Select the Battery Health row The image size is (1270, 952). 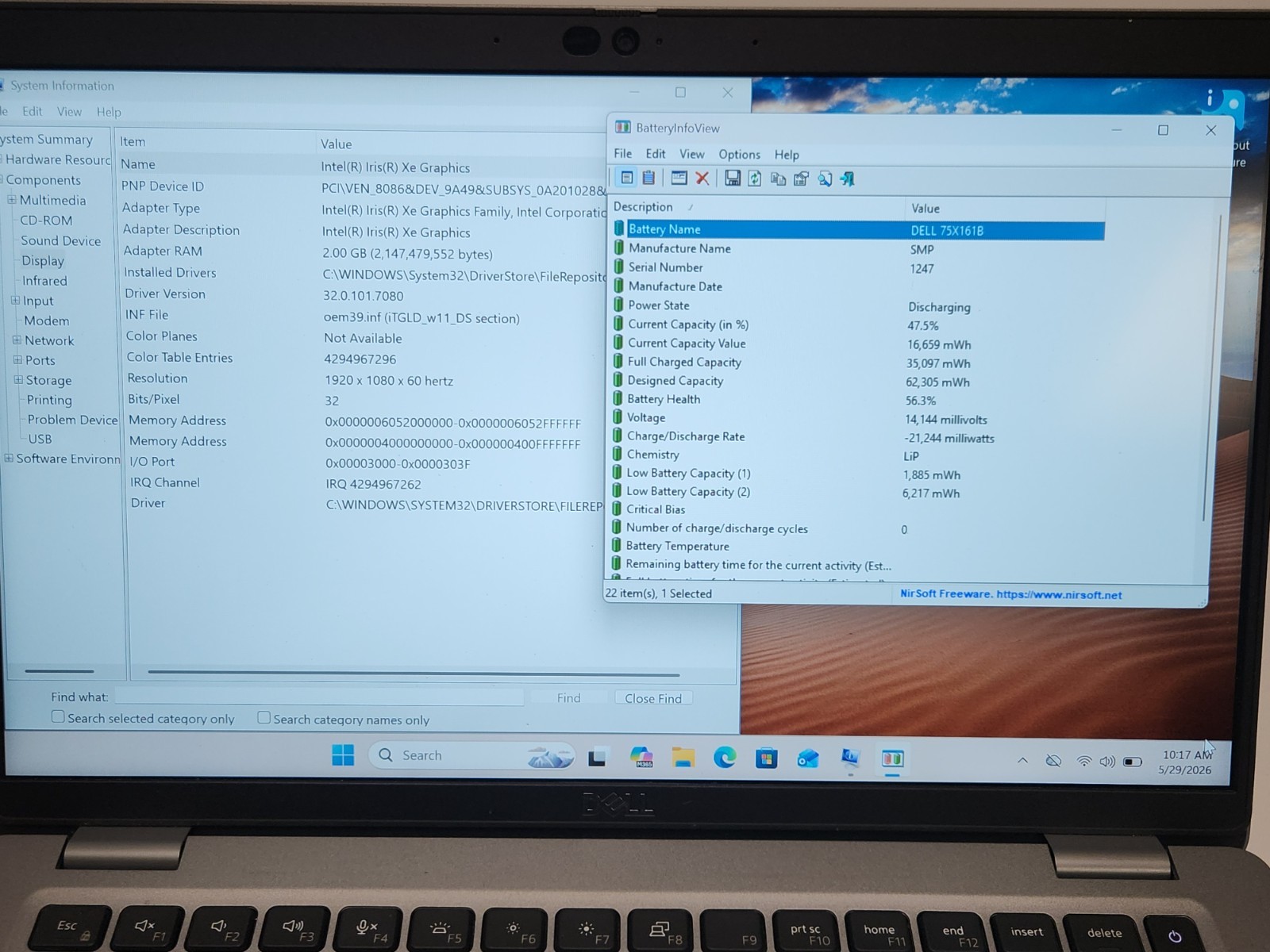pos(856,400)
